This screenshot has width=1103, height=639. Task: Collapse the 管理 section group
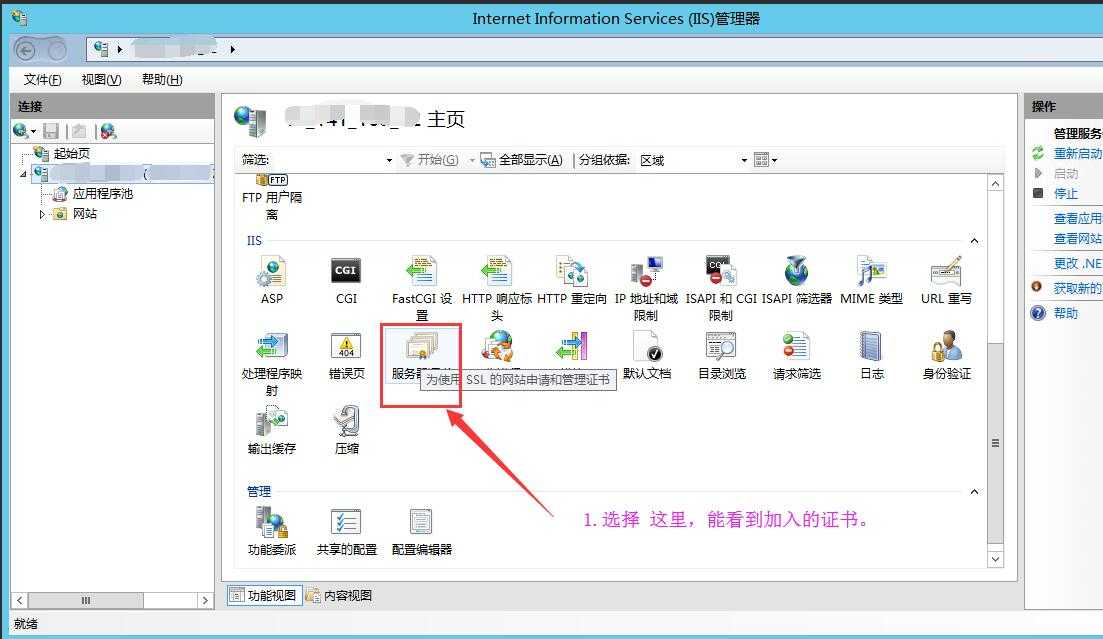[974, 491]
